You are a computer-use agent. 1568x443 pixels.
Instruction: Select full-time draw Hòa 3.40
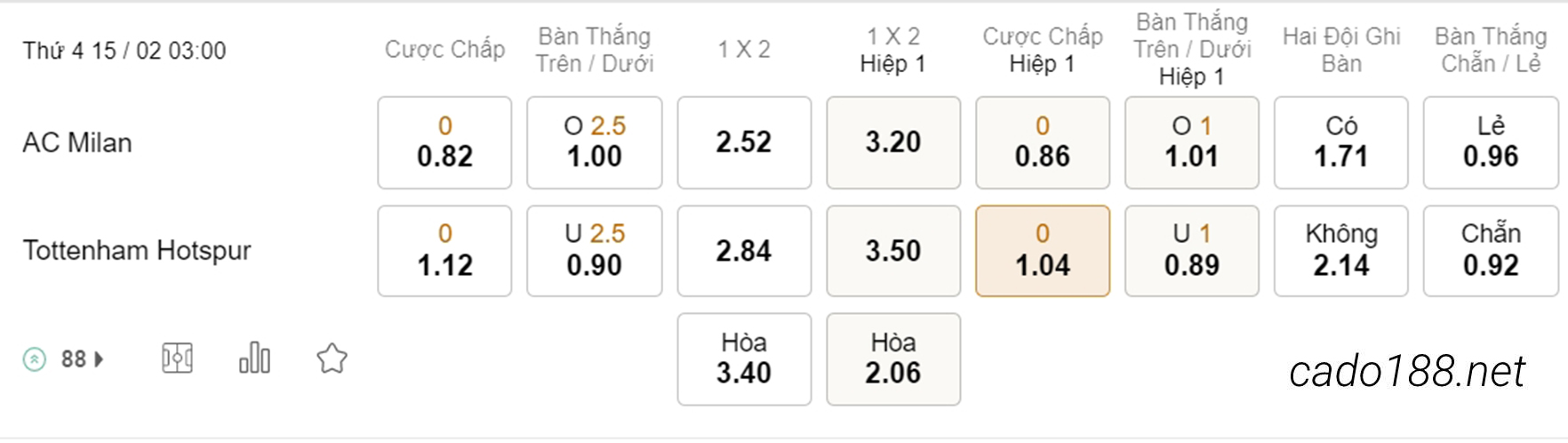(744, 359)
